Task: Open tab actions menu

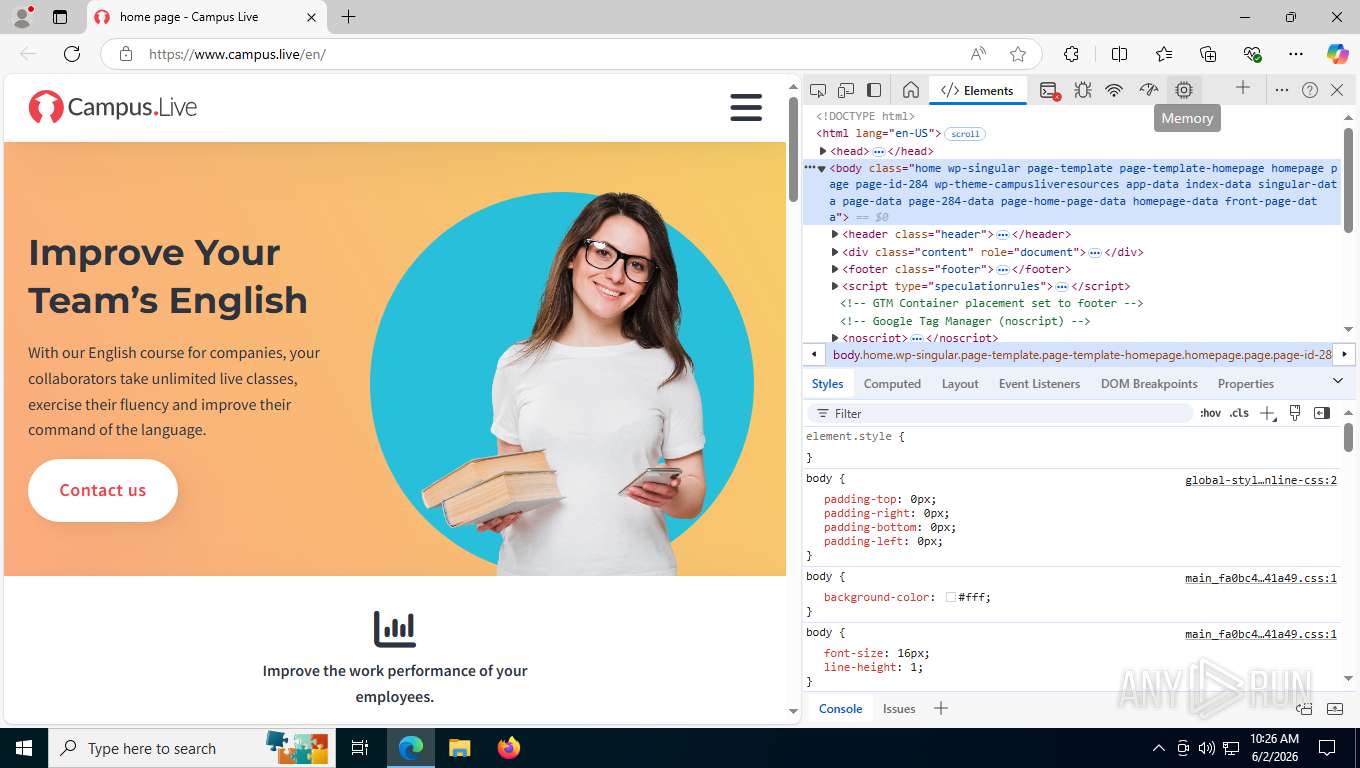Action: click(x=60, y=17)
